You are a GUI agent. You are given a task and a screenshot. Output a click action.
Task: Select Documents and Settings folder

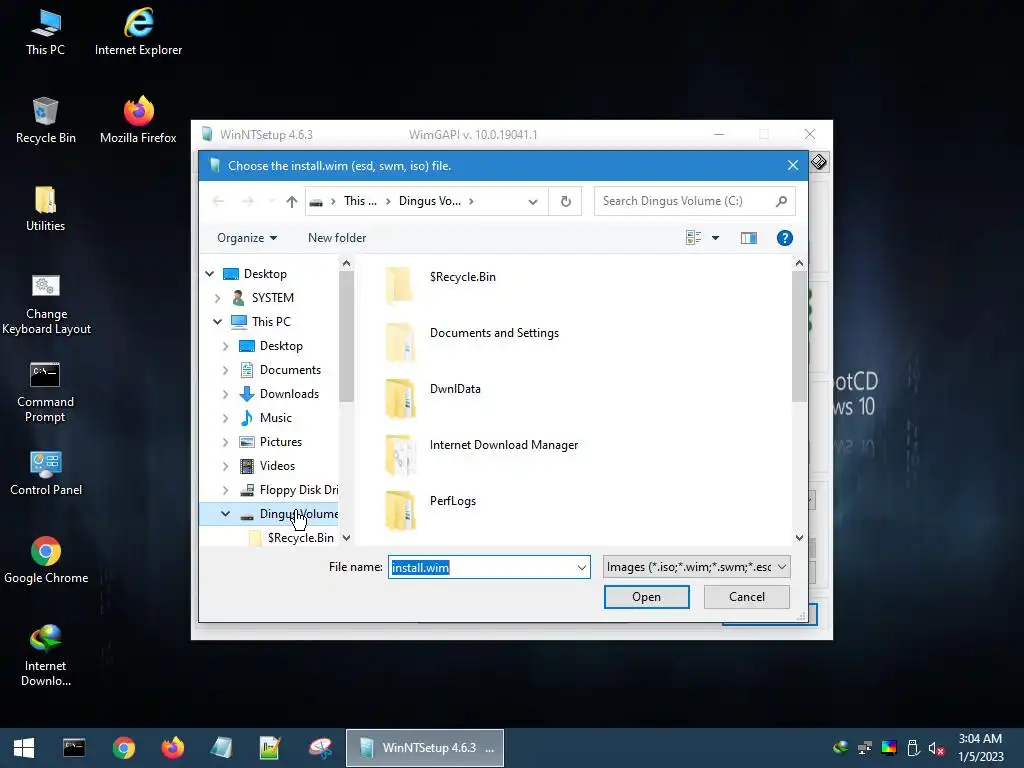tap(494, 333)
